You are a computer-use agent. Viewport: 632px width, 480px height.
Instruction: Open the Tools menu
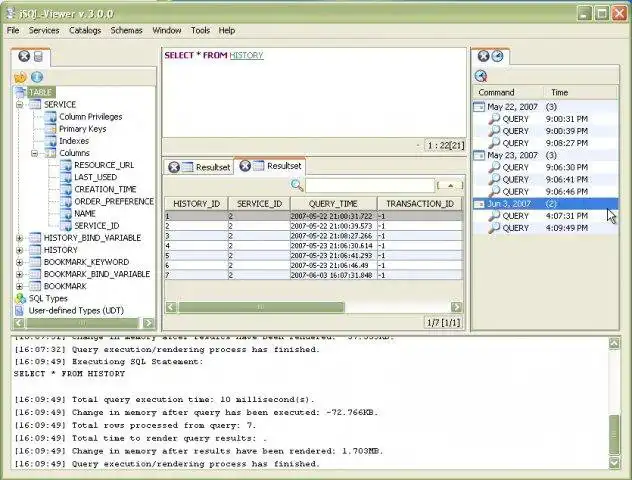pyautogui.click(x=200, y=31)
